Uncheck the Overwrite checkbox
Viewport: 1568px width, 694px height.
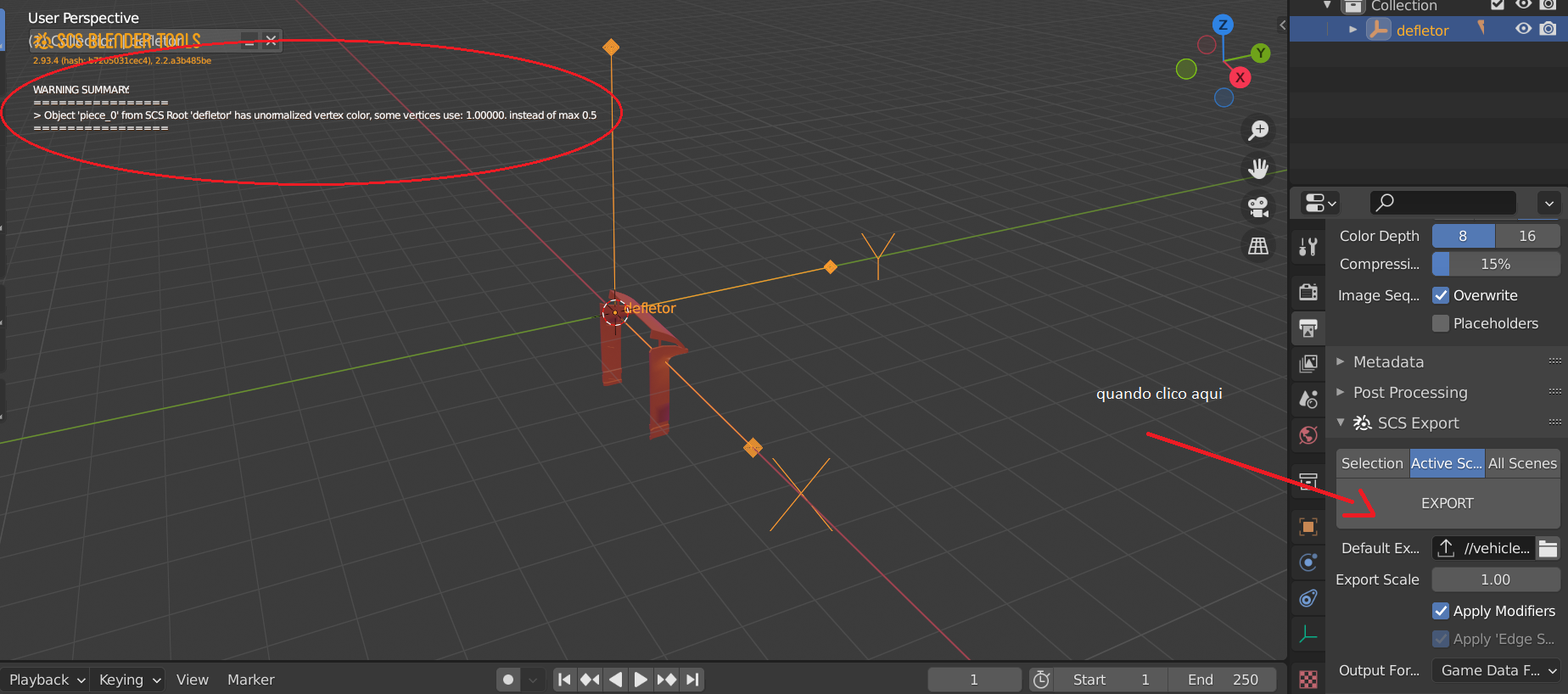pos(1441,295)
